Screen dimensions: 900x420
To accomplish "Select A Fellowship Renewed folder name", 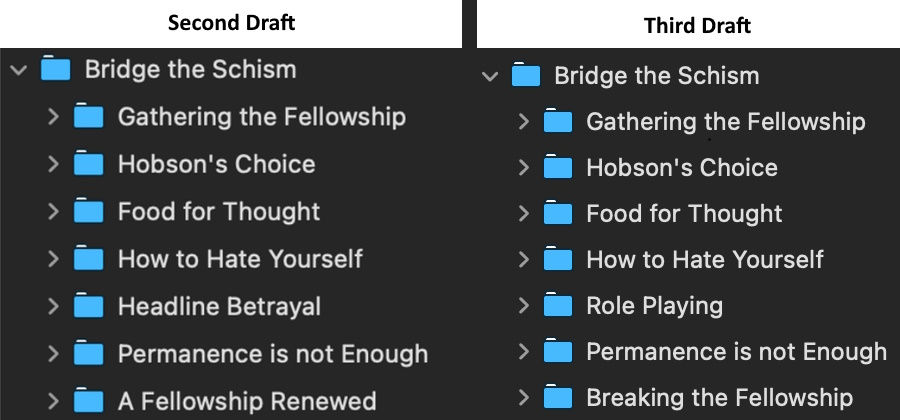I will (x=247, y=401).
